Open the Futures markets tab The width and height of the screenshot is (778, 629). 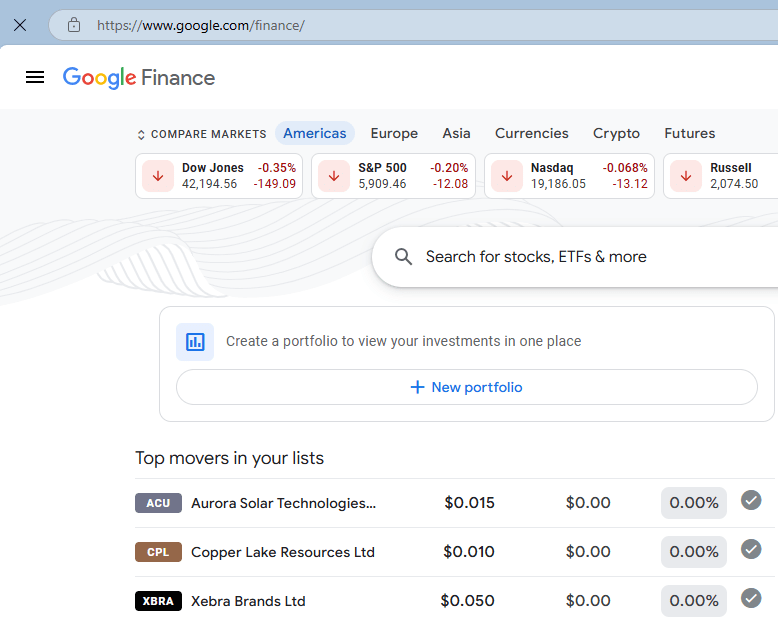coord(690,133)
